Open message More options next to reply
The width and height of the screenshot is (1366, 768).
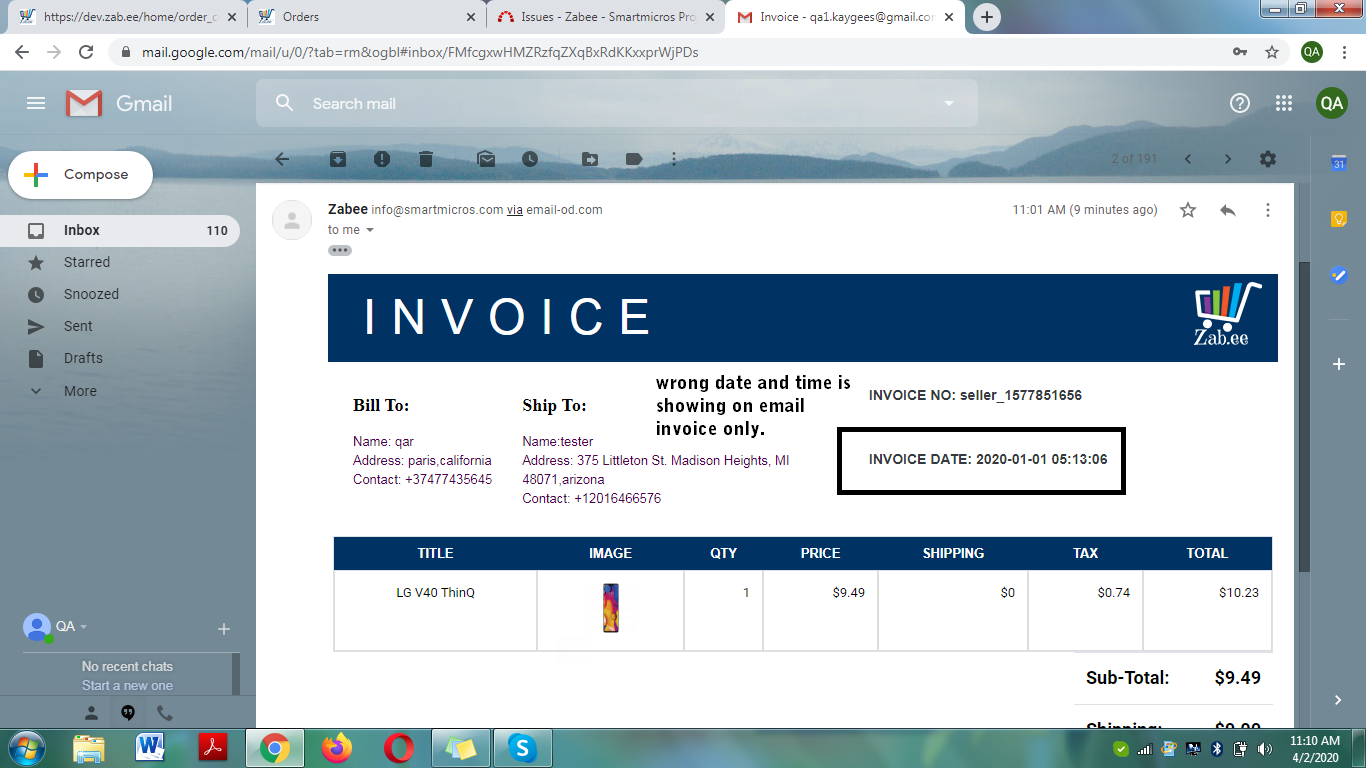click(x=1268, y=210)
